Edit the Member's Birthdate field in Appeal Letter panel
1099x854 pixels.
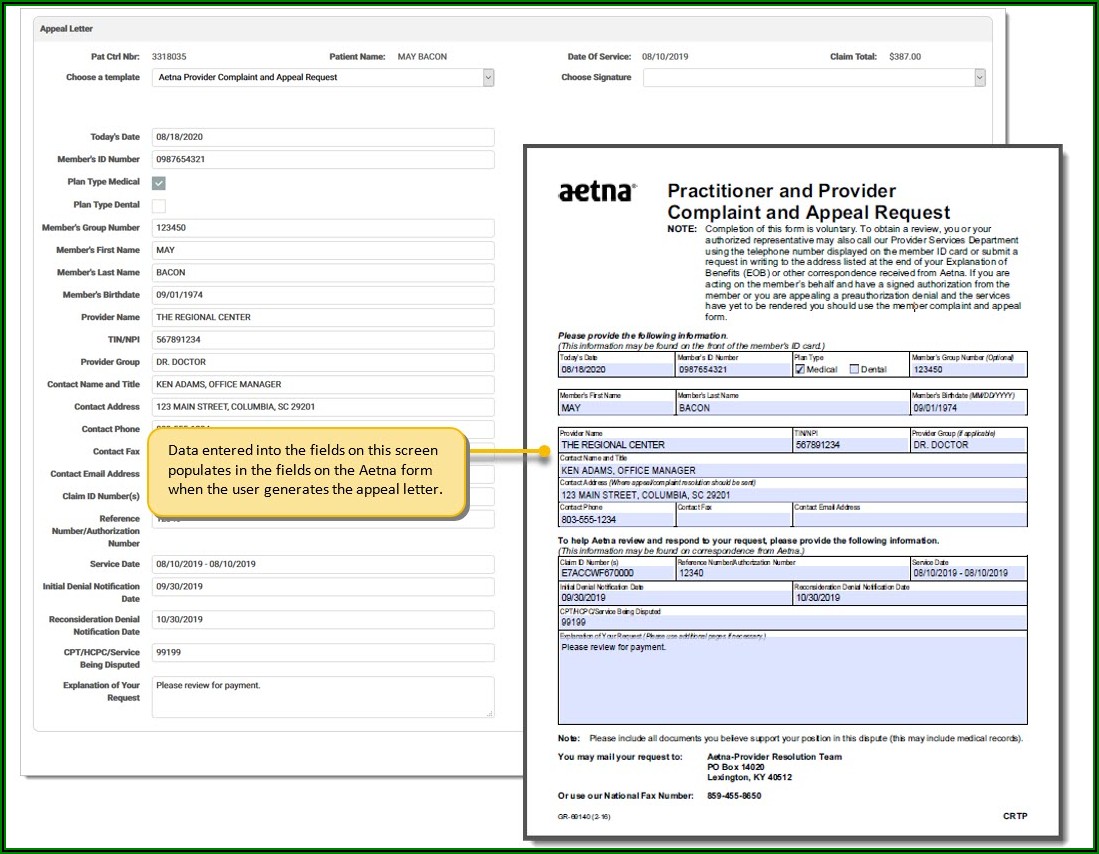click(323, 295)
